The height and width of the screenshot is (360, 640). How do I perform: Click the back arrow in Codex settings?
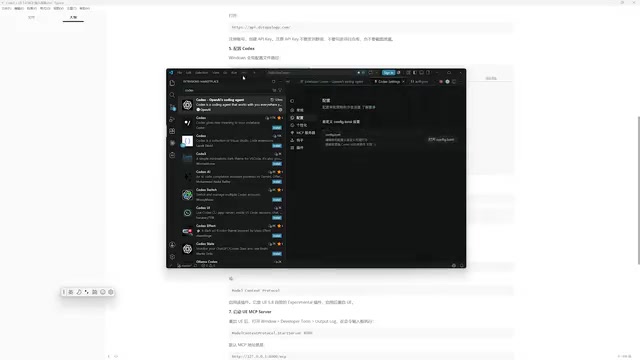click(292, 101)
